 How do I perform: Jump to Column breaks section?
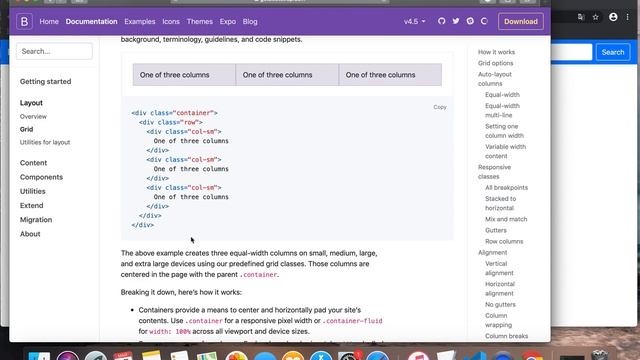507,336
